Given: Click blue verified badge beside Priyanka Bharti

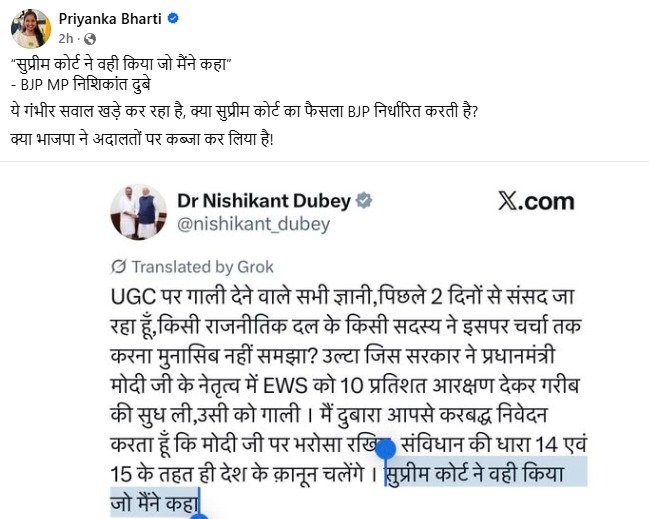Looking at the screenshot, I should coord(173,19).
